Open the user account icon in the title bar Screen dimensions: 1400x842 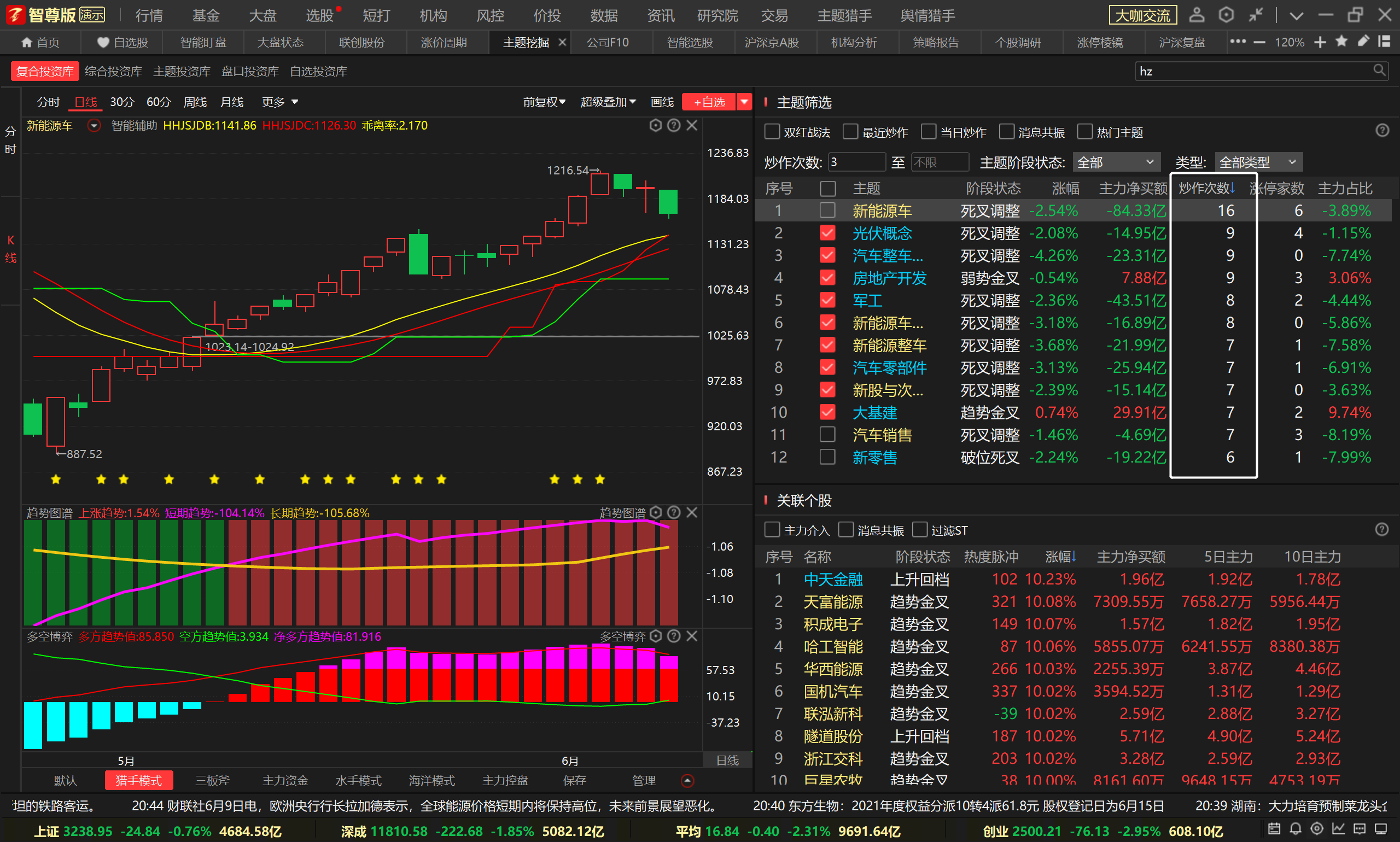(x=1197, y=15)
